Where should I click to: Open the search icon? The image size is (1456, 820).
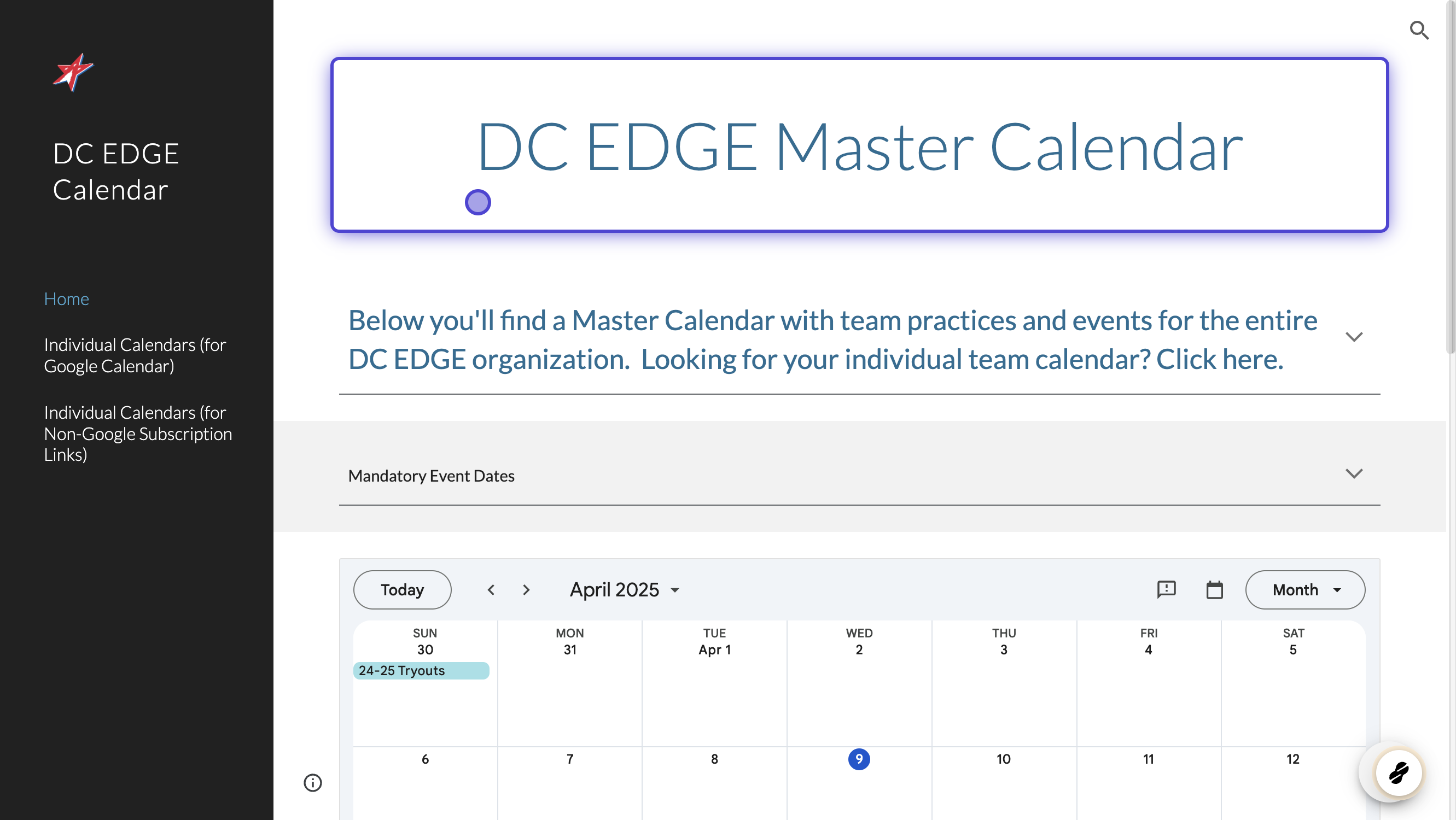pos(1419,30)
